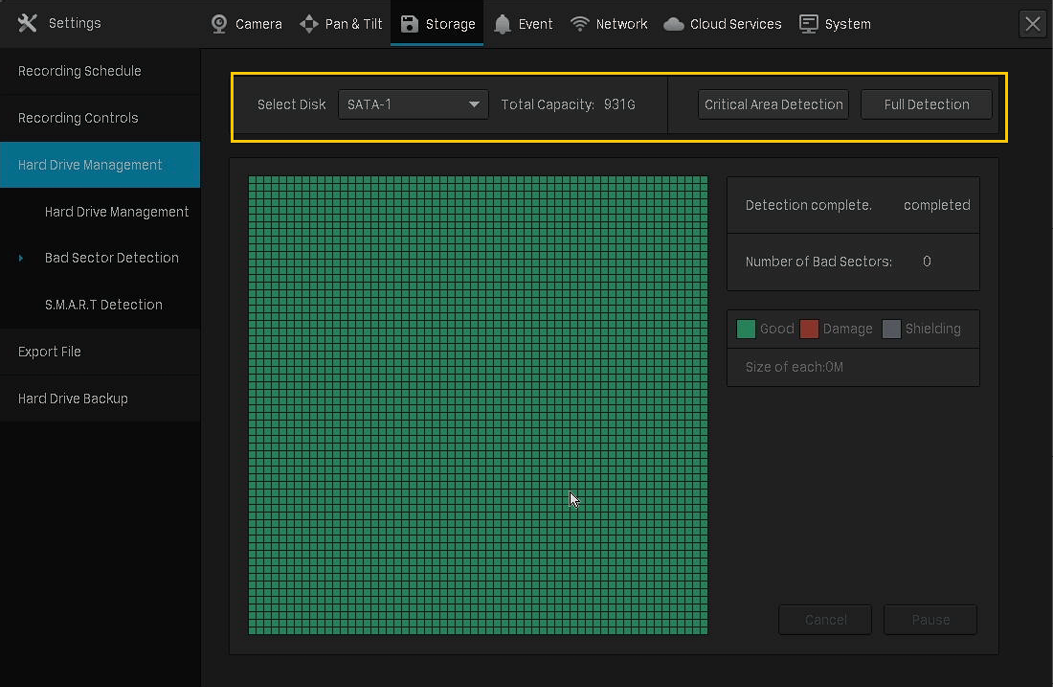The width and height of the screenshot is (1053, 690).
Task: Click the Cancel button
Action: coord(825,619)
